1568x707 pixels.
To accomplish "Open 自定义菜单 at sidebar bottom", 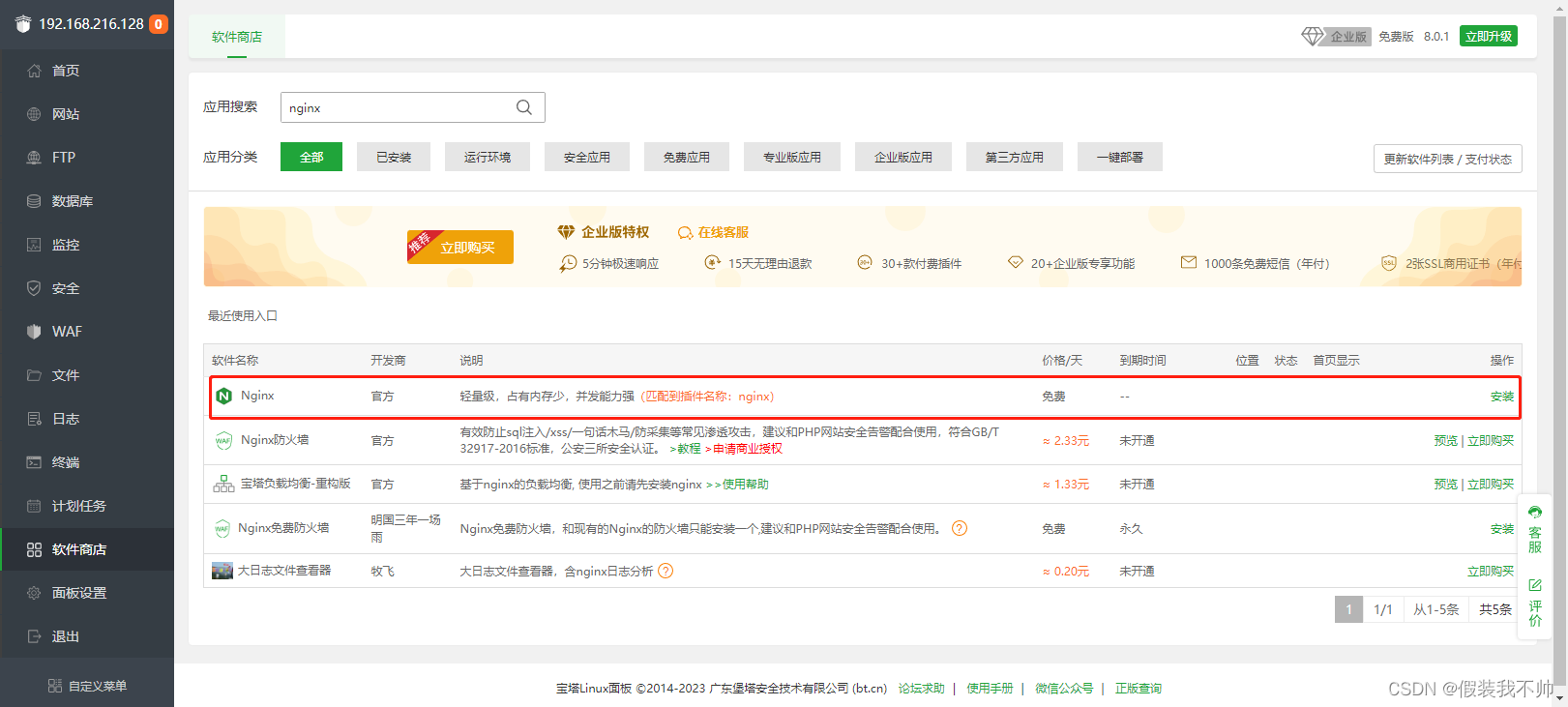I will coord(87,686).
